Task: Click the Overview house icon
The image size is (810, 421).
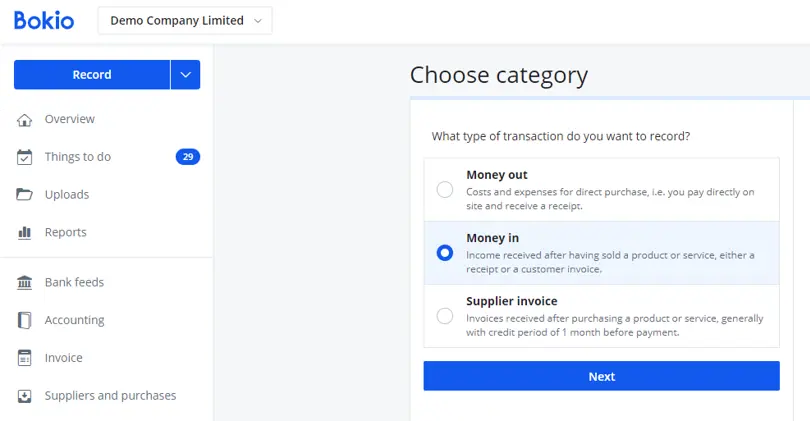Action: click(24, 120)
